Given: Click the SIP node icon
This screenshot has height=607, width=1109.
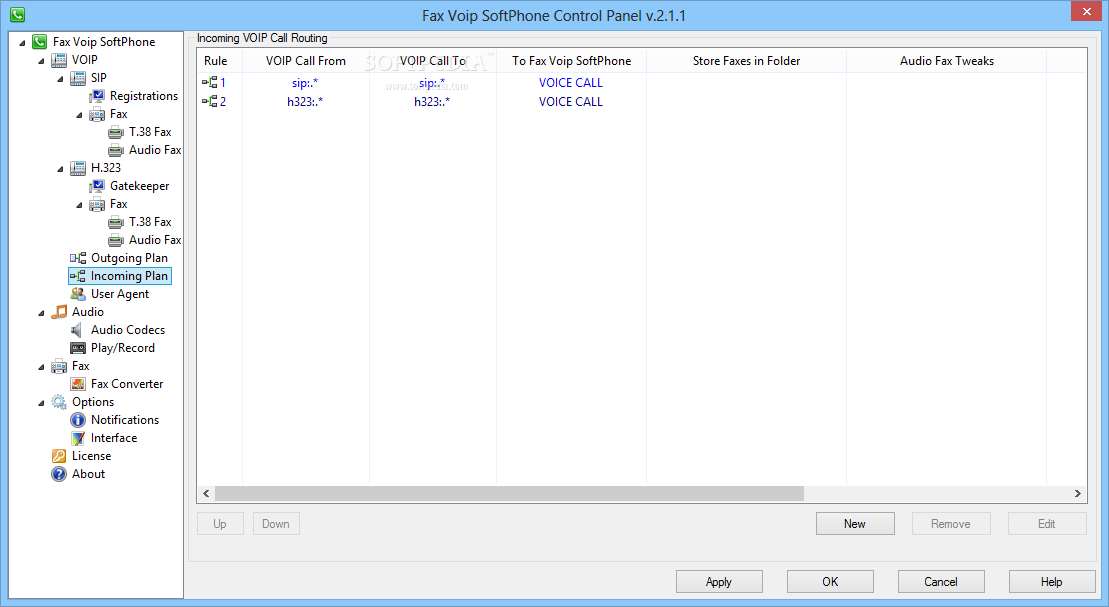Looking at the screenshot, I should 78,78.
